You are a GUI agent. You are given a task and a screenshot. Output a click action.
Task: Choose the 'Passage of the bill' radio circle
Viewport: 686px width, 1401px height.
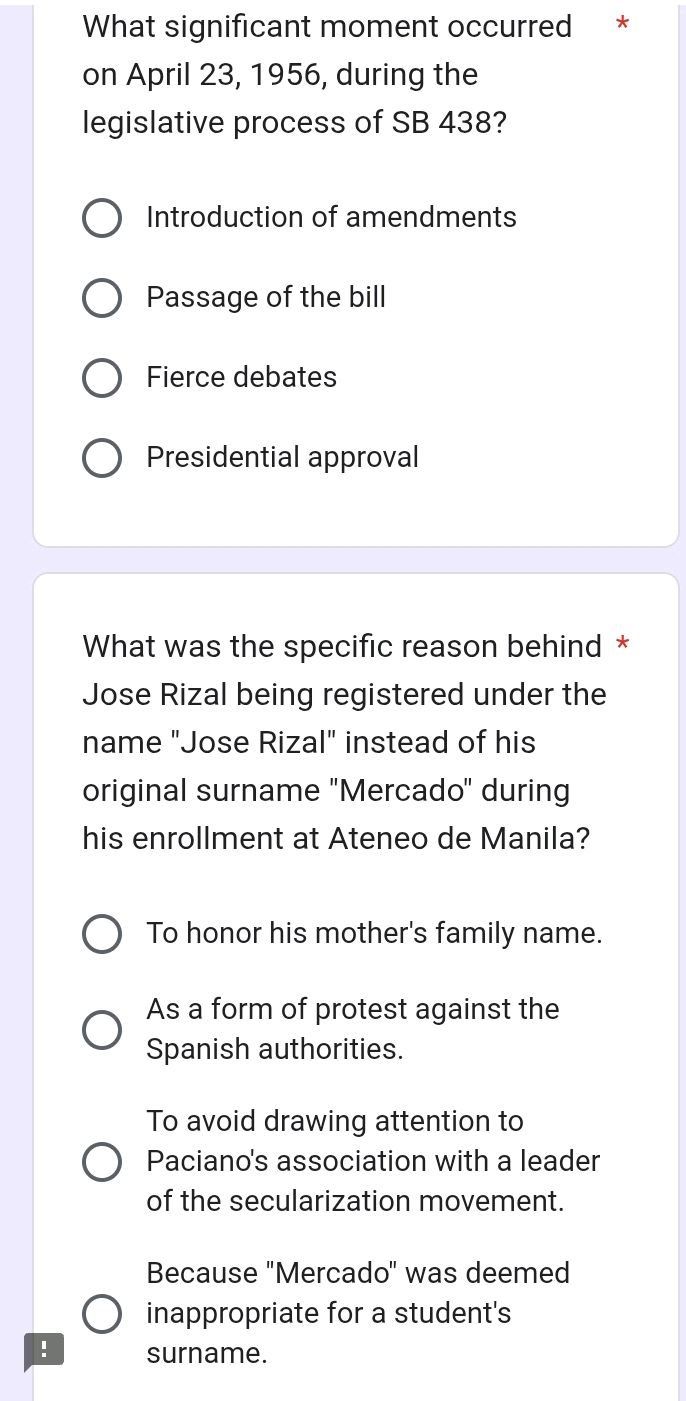point(101,298)
